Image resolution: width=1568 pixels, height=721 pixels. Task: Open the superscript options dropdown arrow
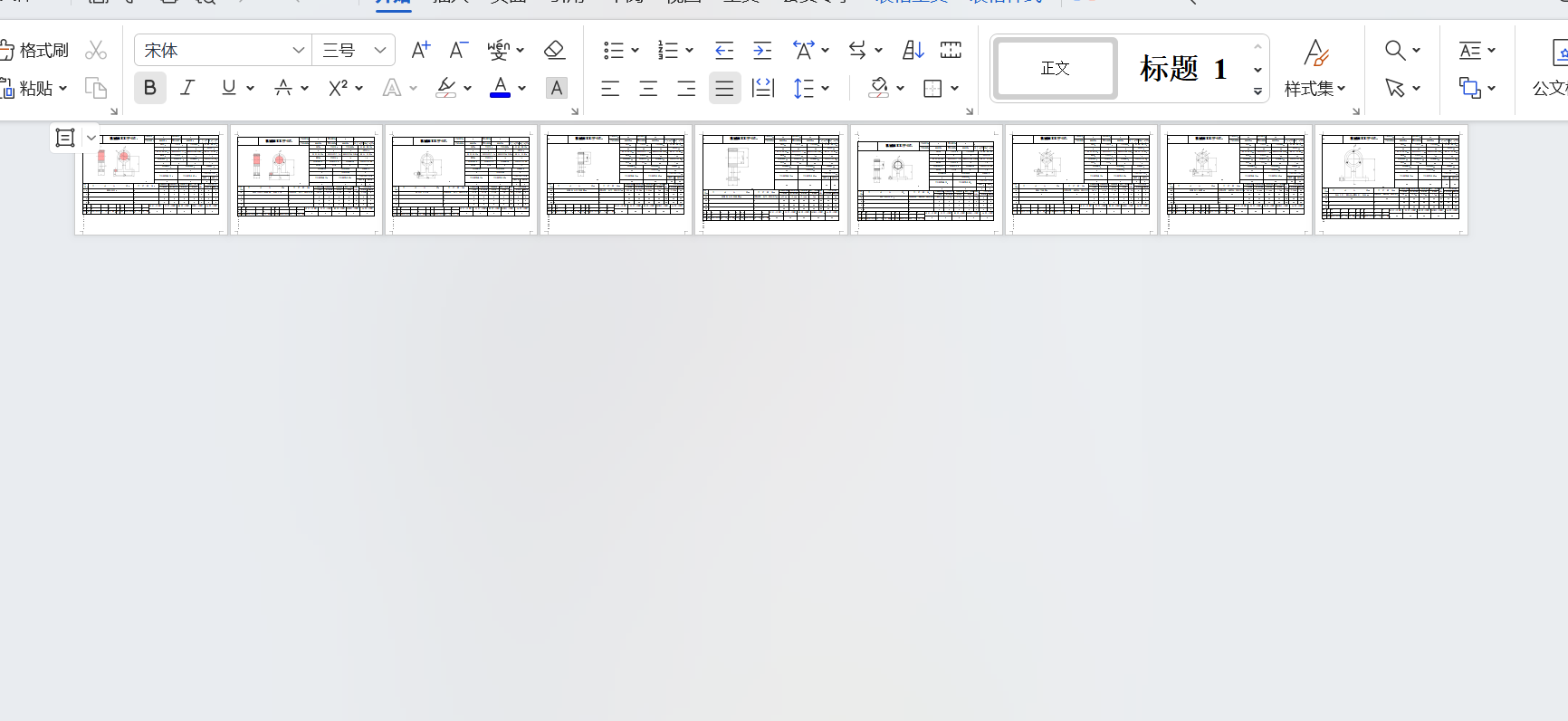(x=359, y=88)
